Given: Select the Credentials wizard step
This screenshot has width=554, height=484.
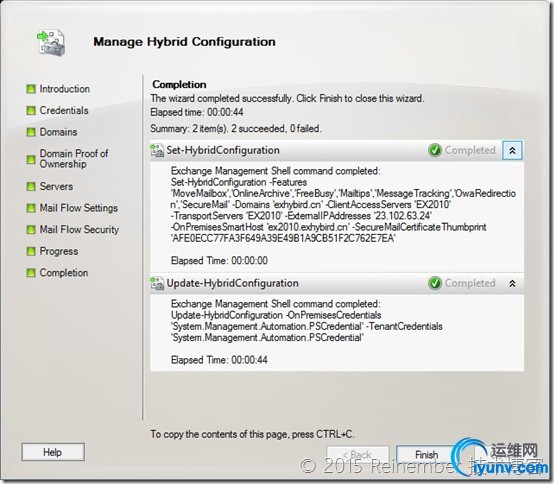Looking at the screenshot, I should point(64,111).
